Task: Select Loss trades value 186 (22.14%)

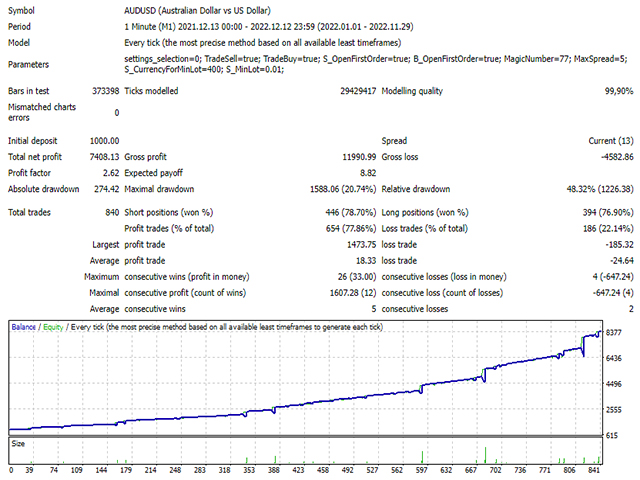Action: click(x=608, y=229)
